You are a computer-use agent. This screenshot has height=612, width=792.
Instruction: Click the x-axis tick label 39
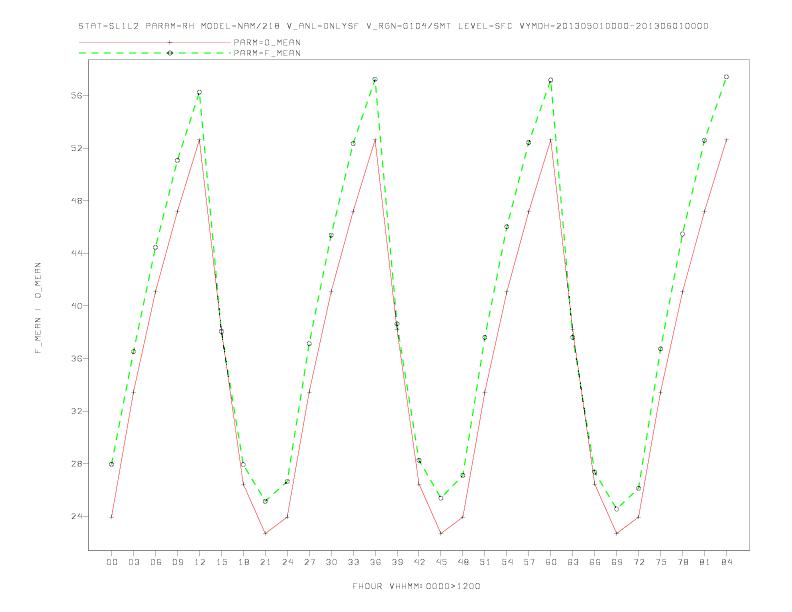tap(397, 562)
